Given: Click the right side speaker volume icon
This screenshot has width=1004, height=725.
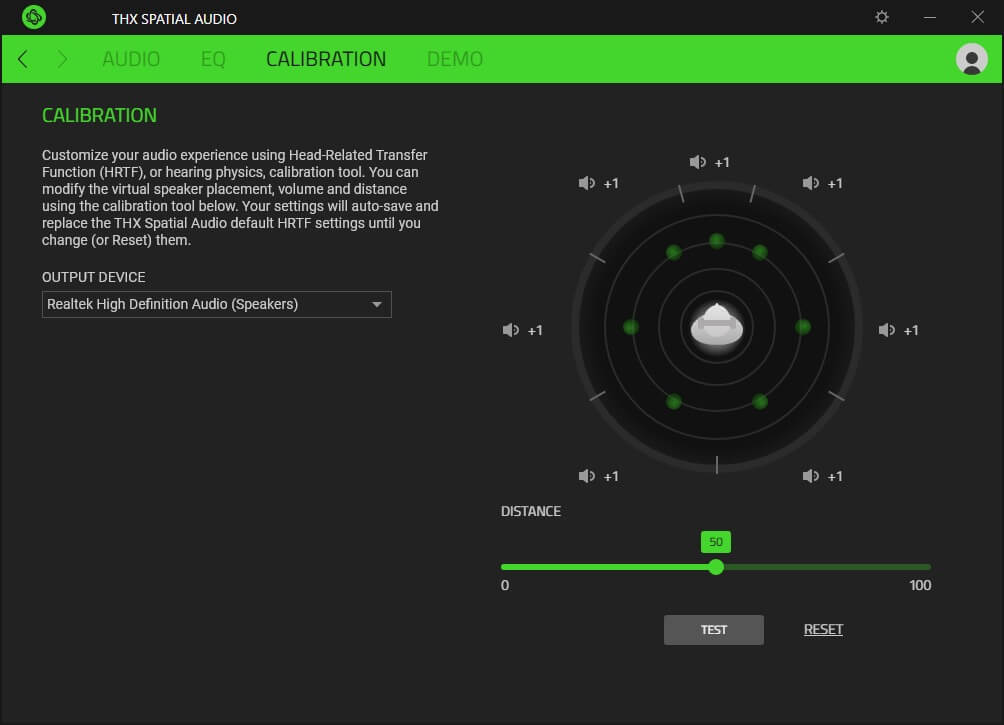Looking at the screenshot, I should (x=887, y=330).
